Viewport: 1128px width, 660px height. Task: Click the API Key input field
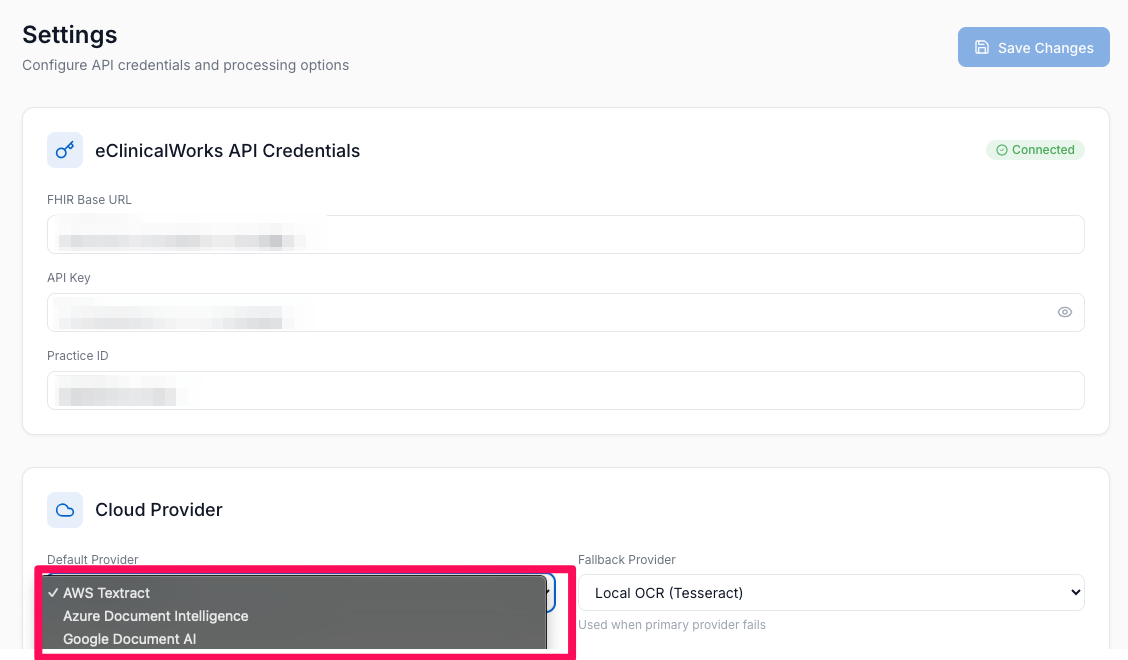point(565,312)
